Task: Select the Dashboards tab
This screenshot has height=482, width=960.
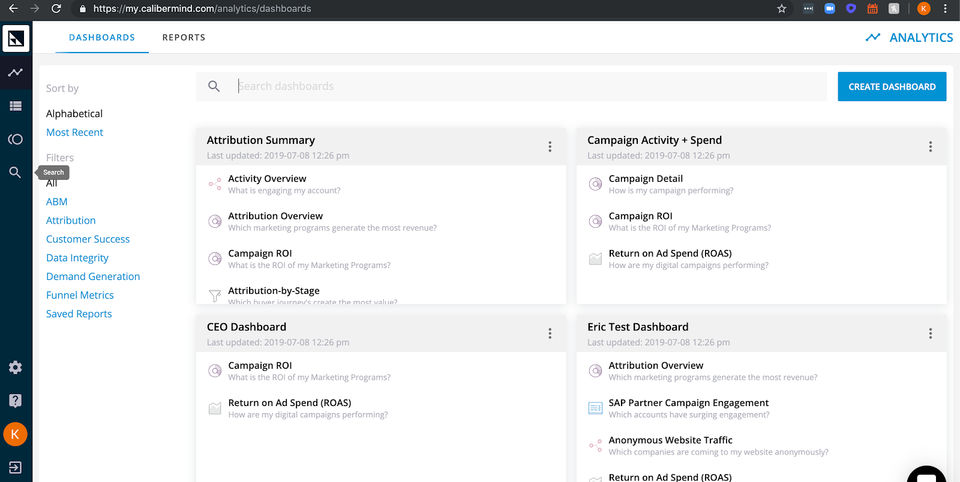Action: (x=102, y=38)
